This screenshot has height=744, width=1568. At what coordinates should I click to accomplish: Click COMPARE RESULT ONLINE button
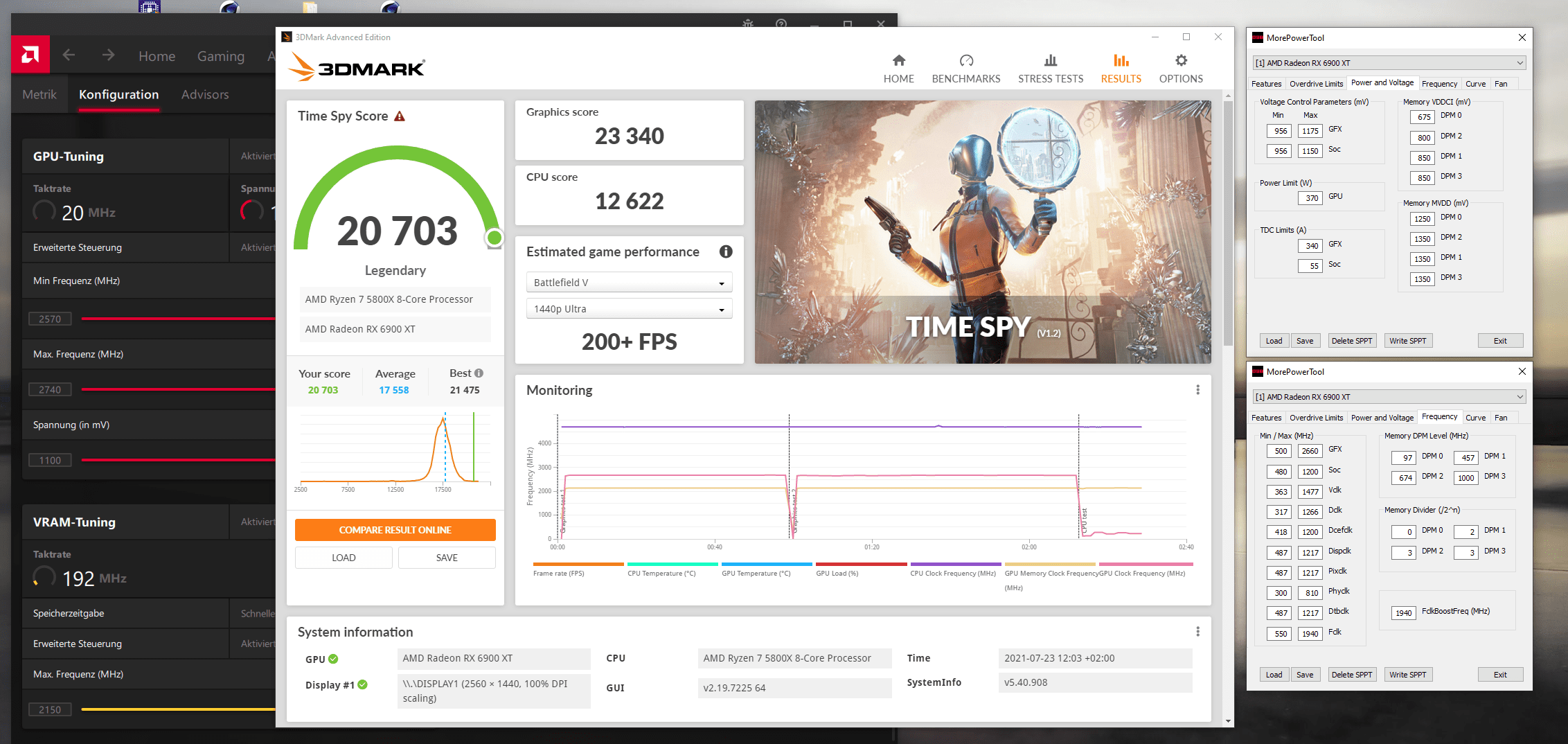pos(395,530)
